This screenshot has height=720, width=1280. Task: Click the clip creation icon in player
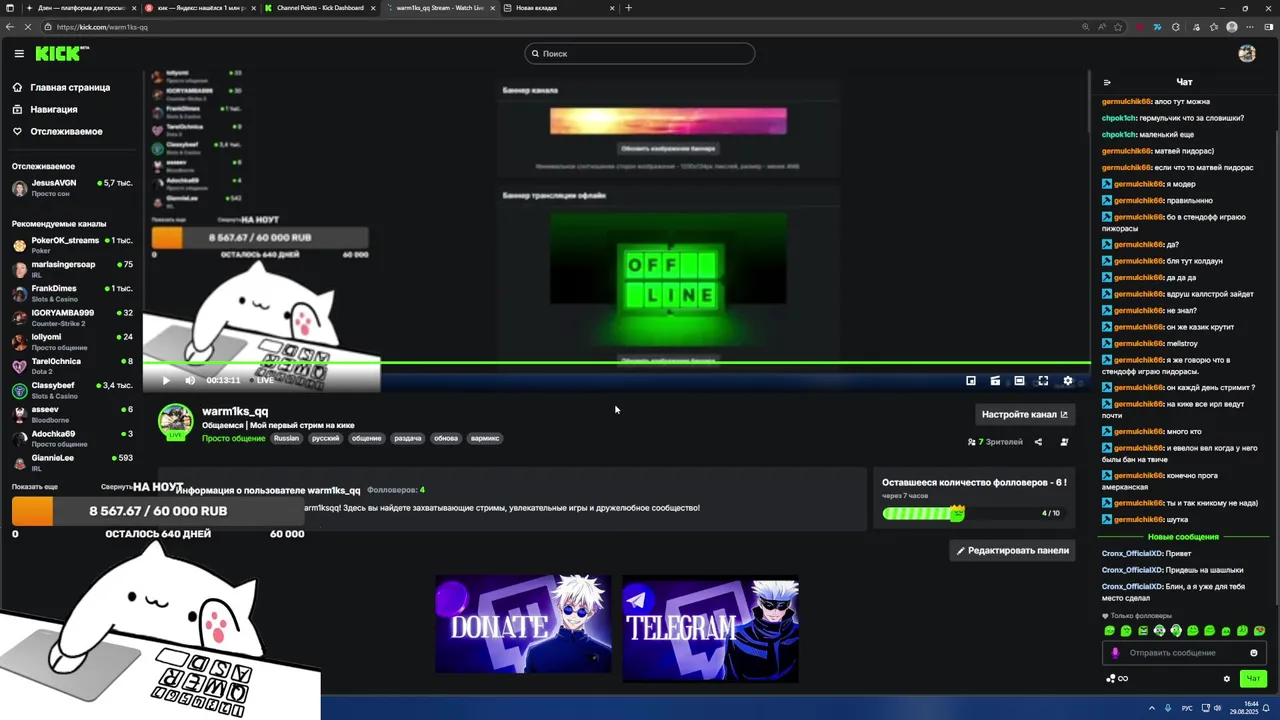[995, 380]
